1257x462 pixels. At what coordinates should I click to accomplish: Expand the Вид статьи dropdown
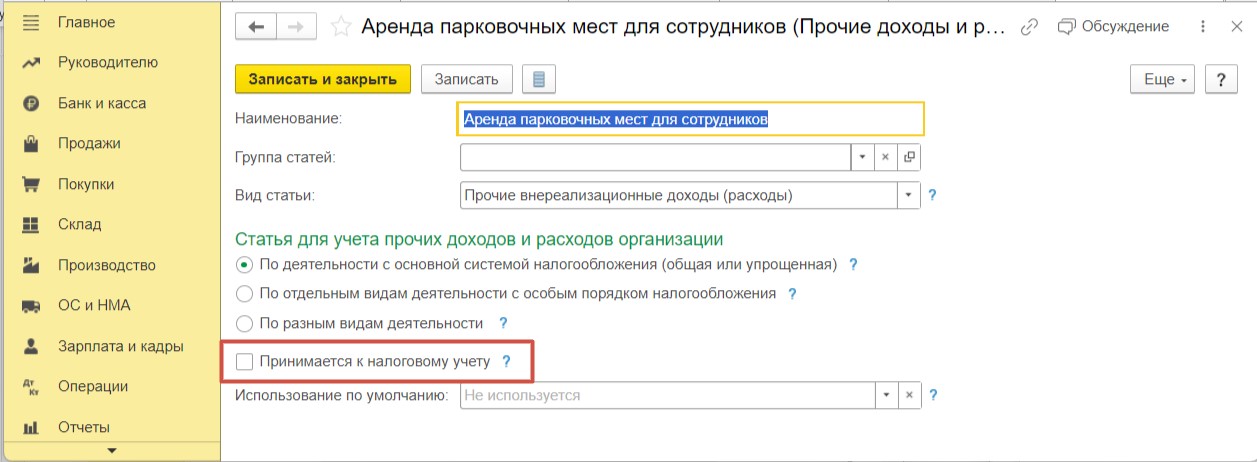click(x=909, y=196)
